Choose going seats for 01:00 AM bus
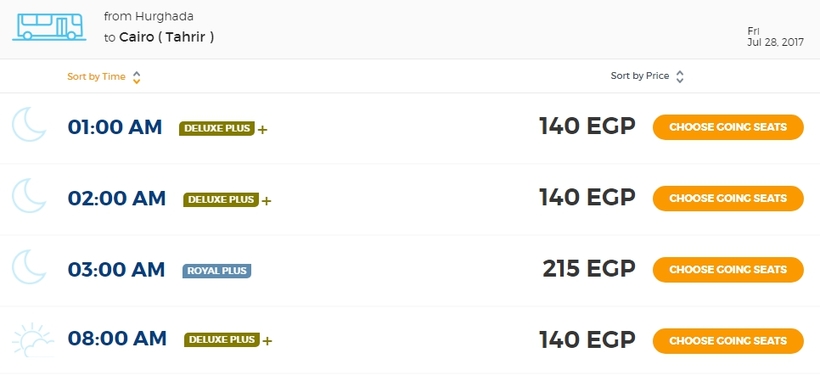Image resolution: width=820 pixels, height=381 pixels. (728, 127)
